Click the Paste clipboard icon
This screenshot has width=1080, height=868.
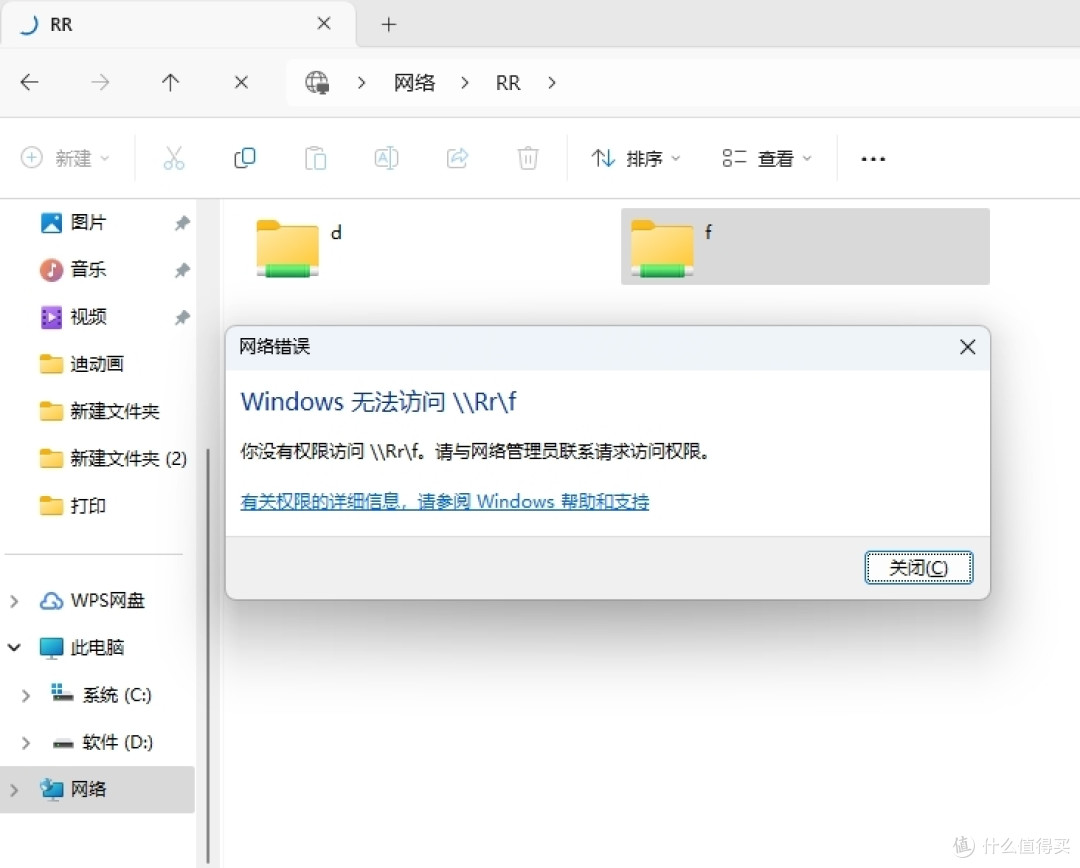click(x=315, y=158)
